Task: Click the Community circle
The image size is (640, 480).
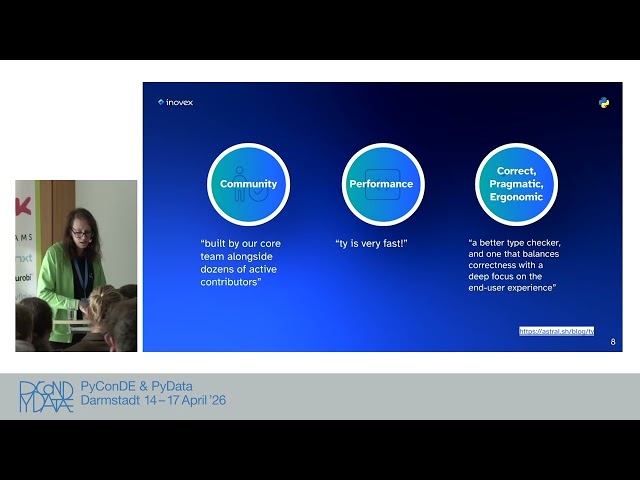Action: pyautogui.click(x=249, y=184)
